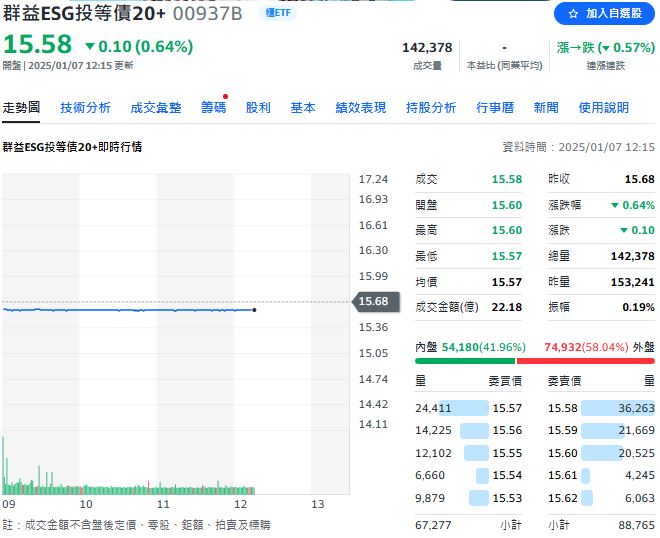Click the 成交量 value 142,378 in header
Image resolution: width=660 pixels, height=538 pixels.
tap(427, 48)
